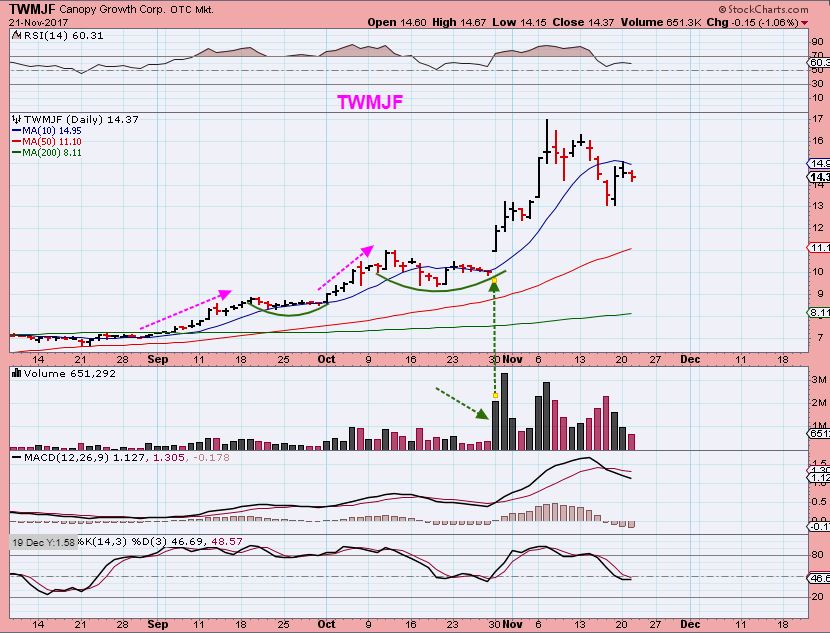This screenshot has height=633, width=830.
Task: Click the Nov label on price chart axis
Action: pos(512,359)
